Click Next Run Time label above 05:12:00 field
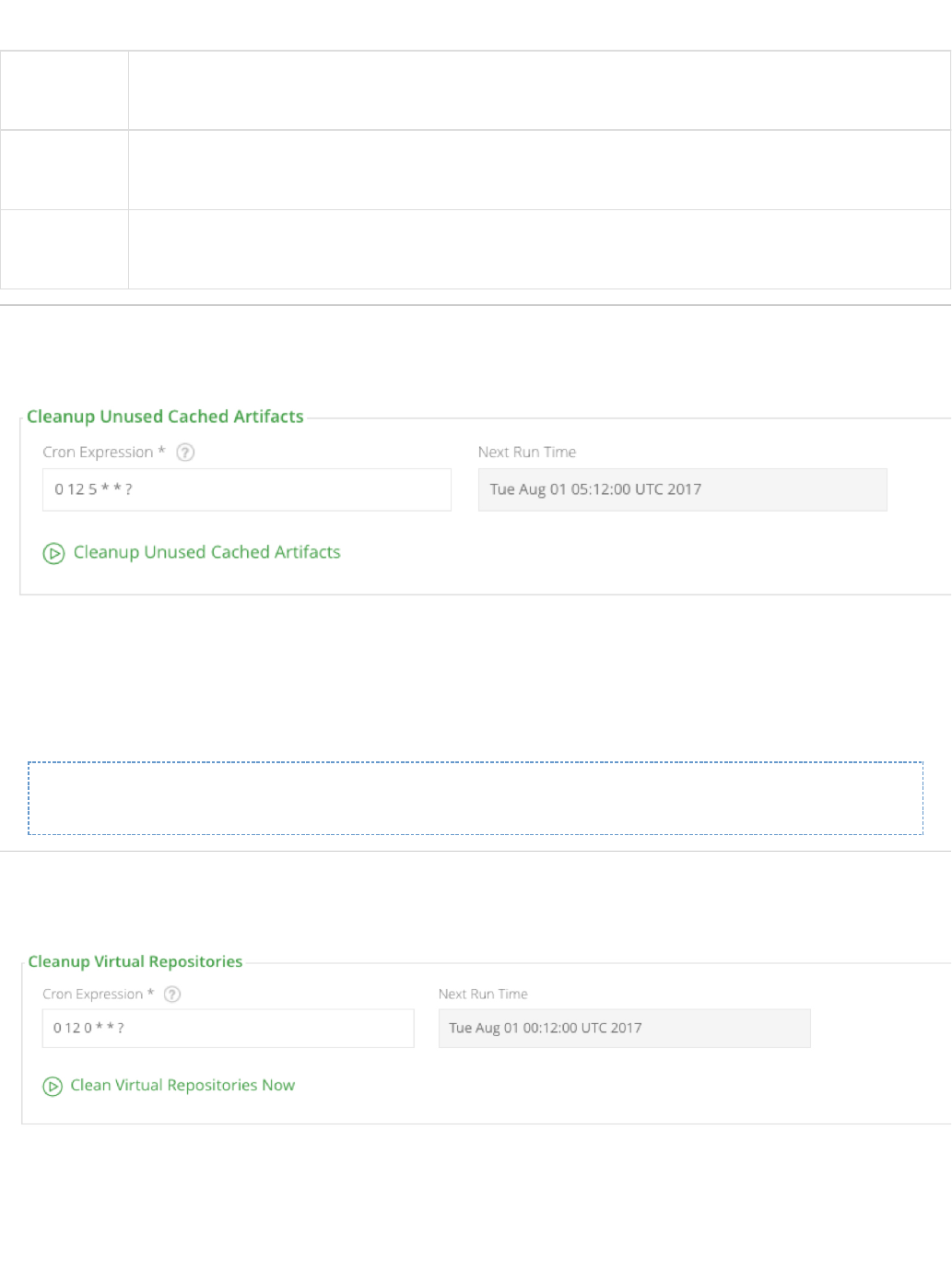The image size is (952, 1283). pos(526,453)
